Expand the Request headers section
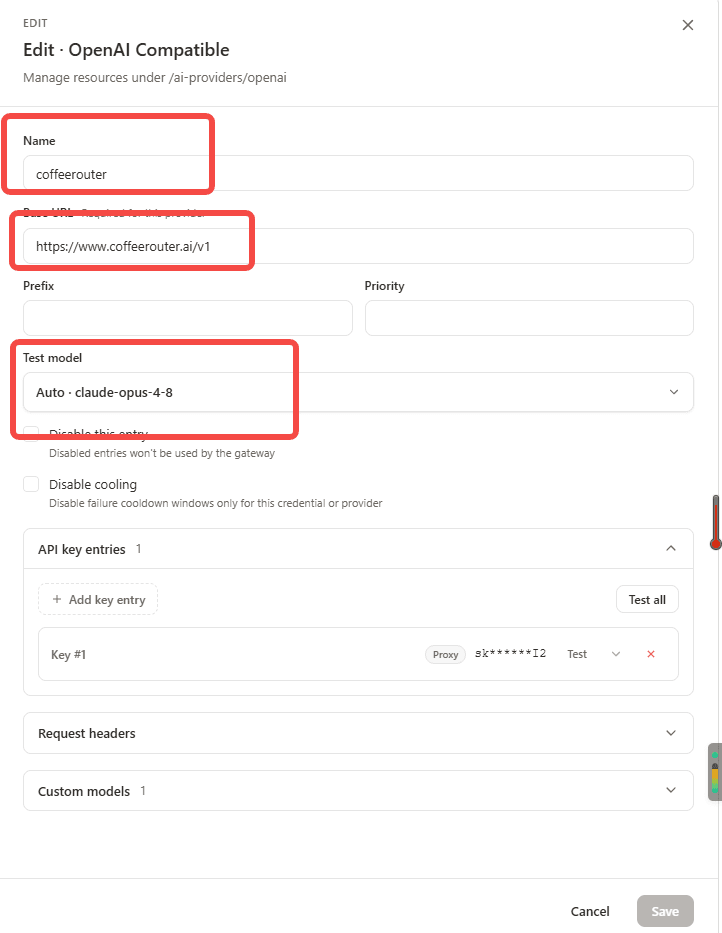Screen dimensions: 722x933 358,733
